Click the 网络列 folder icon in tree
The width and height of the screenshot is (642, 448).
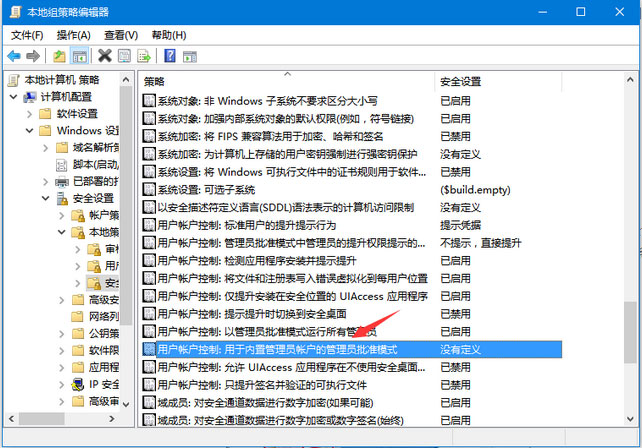77,316
